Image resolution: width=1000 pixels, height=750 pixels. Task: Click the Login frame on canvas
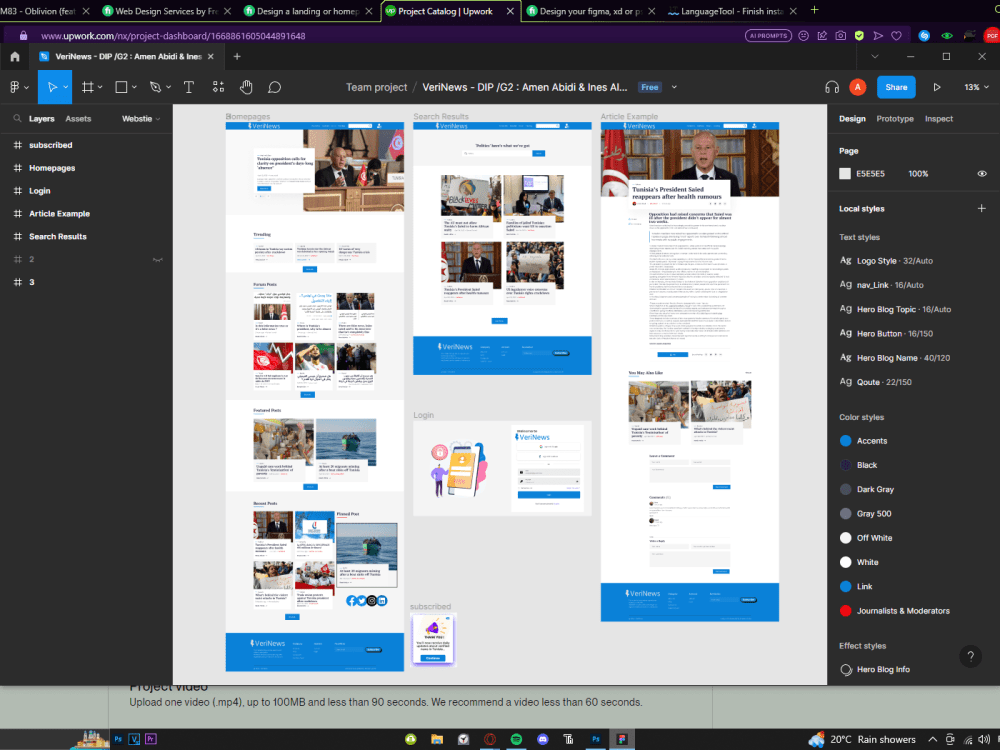click(x=502, y=468)
